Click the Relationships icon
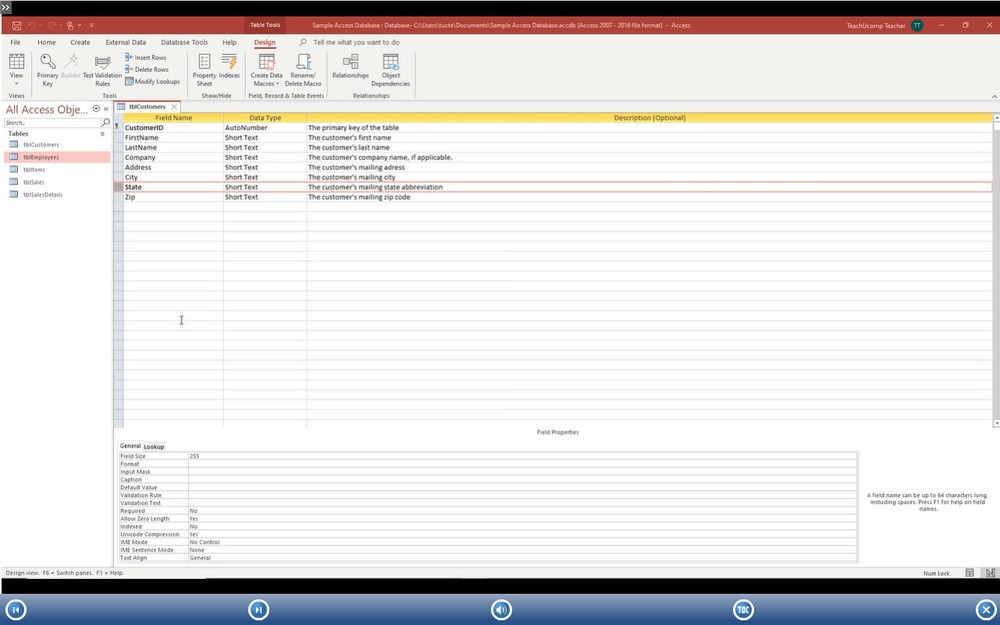The width and height of the screenshot is (1000, 625). coord(349,68)
